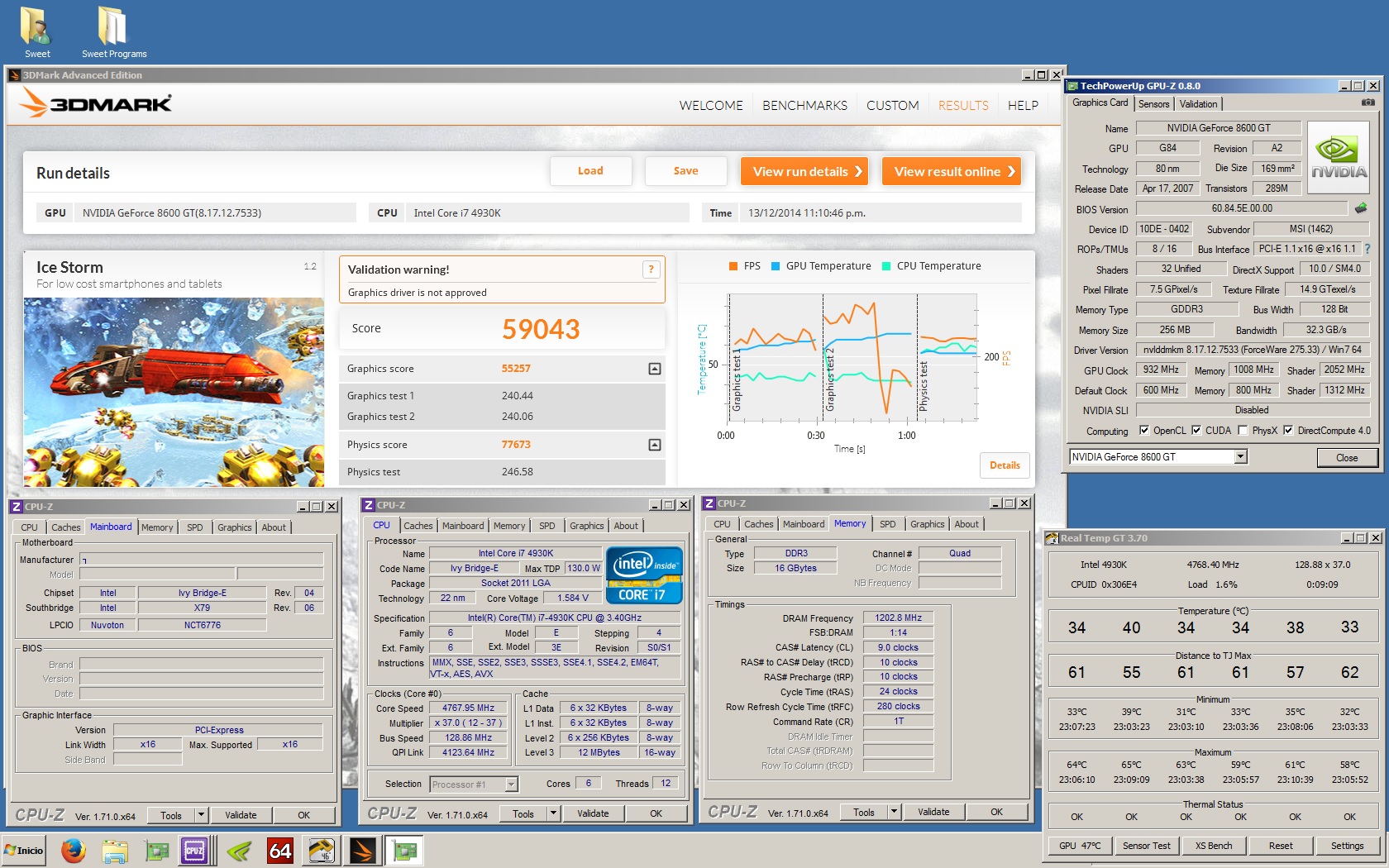Image resolution: width=1389 pixels, height=868 pixels.
Task: Open the HELP tab in 3DMark
Action: coord(1023,105)
